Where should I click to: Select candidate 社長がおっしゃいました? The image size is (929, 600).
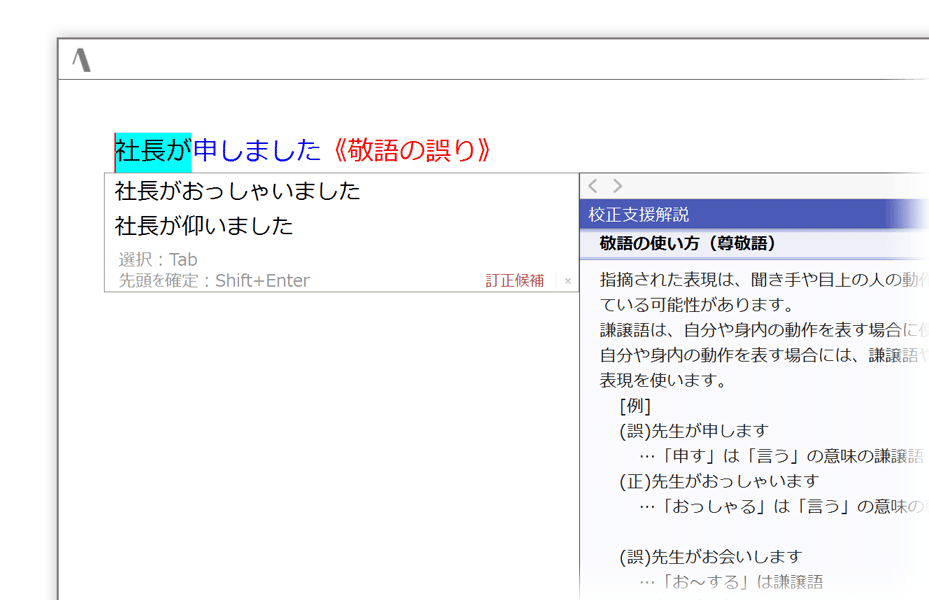pyautogui.click(x=238, y=191)
